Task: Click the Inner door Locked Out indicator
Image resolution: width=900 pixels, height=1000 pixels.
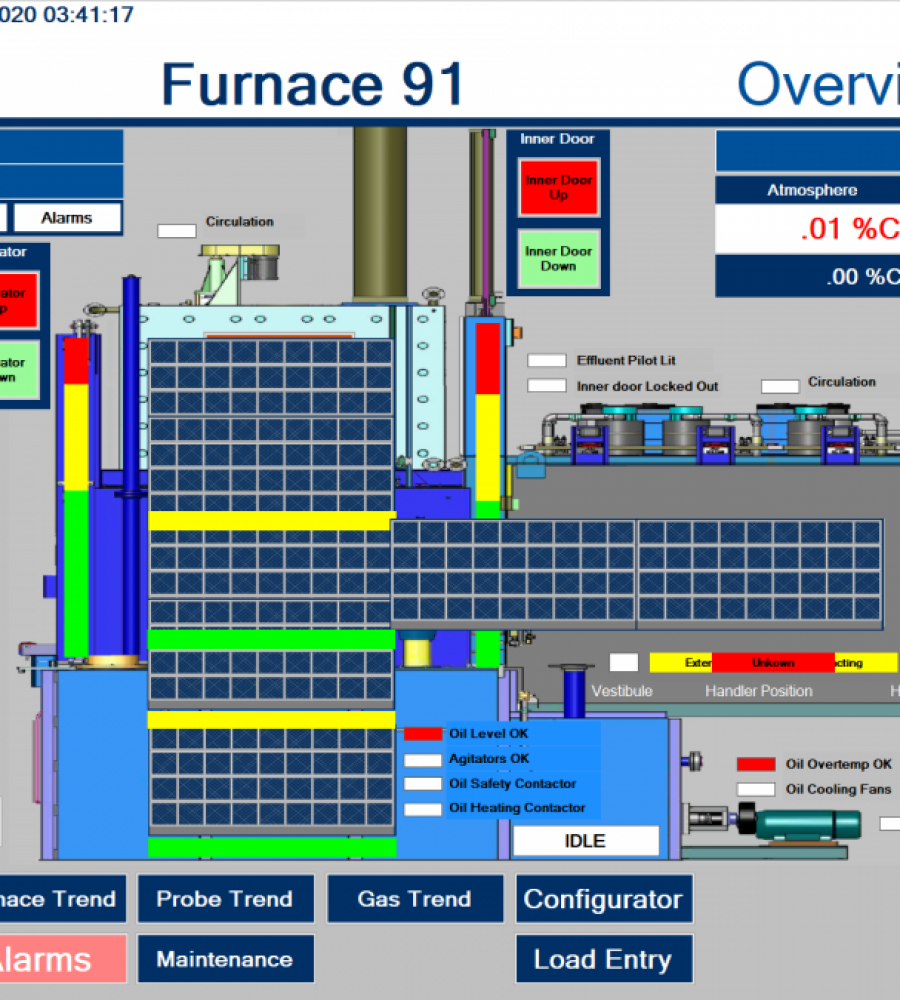Action: (547, 386)
